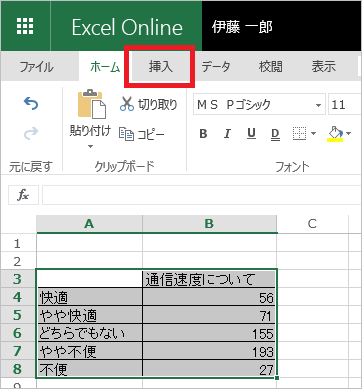Select the cell 不便 in row 8
The width and height of the screenshot is (362, 389).
point(89,369)
